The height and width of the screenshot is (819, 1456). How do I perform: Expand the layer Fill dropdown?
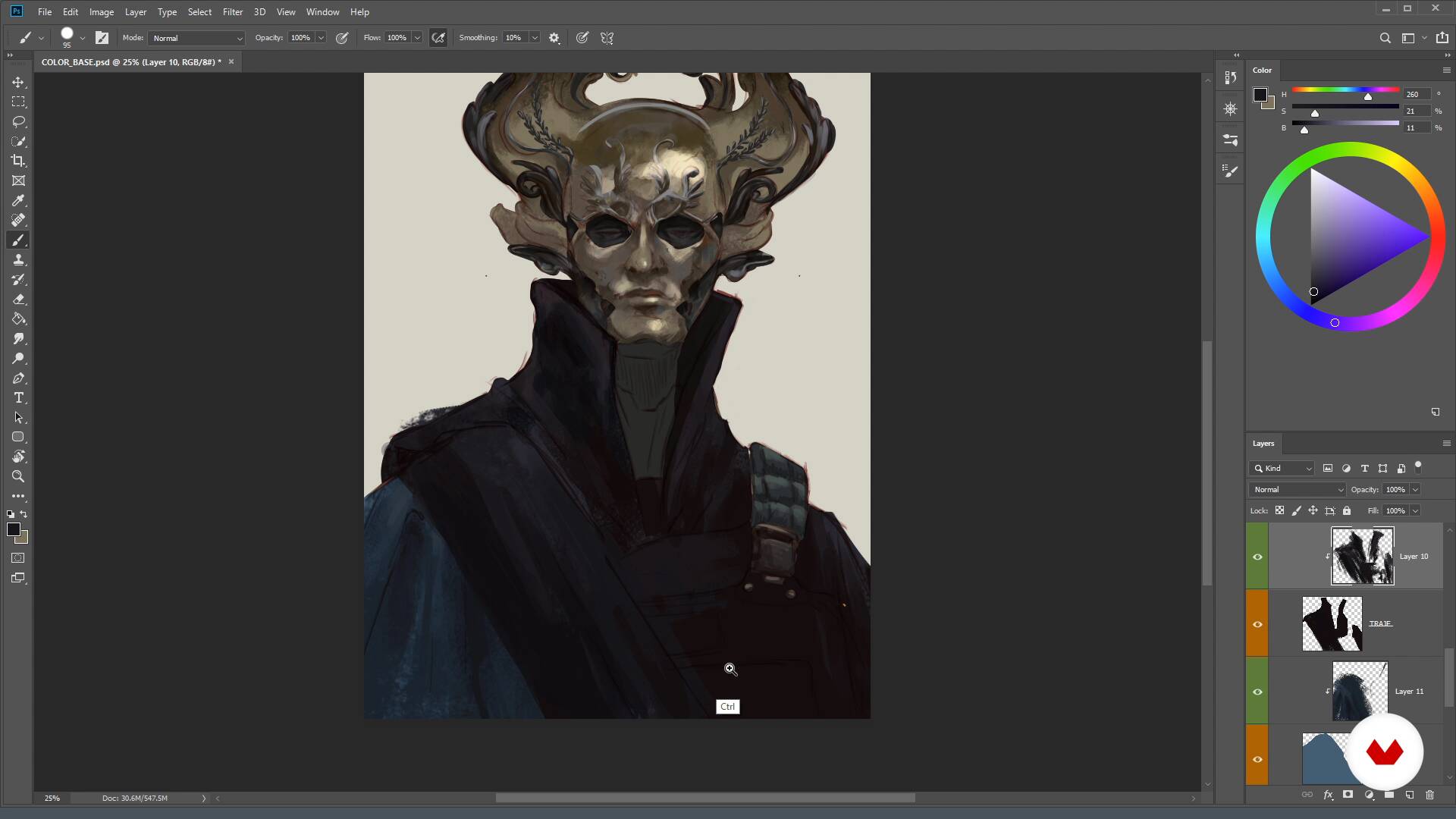1415,511
